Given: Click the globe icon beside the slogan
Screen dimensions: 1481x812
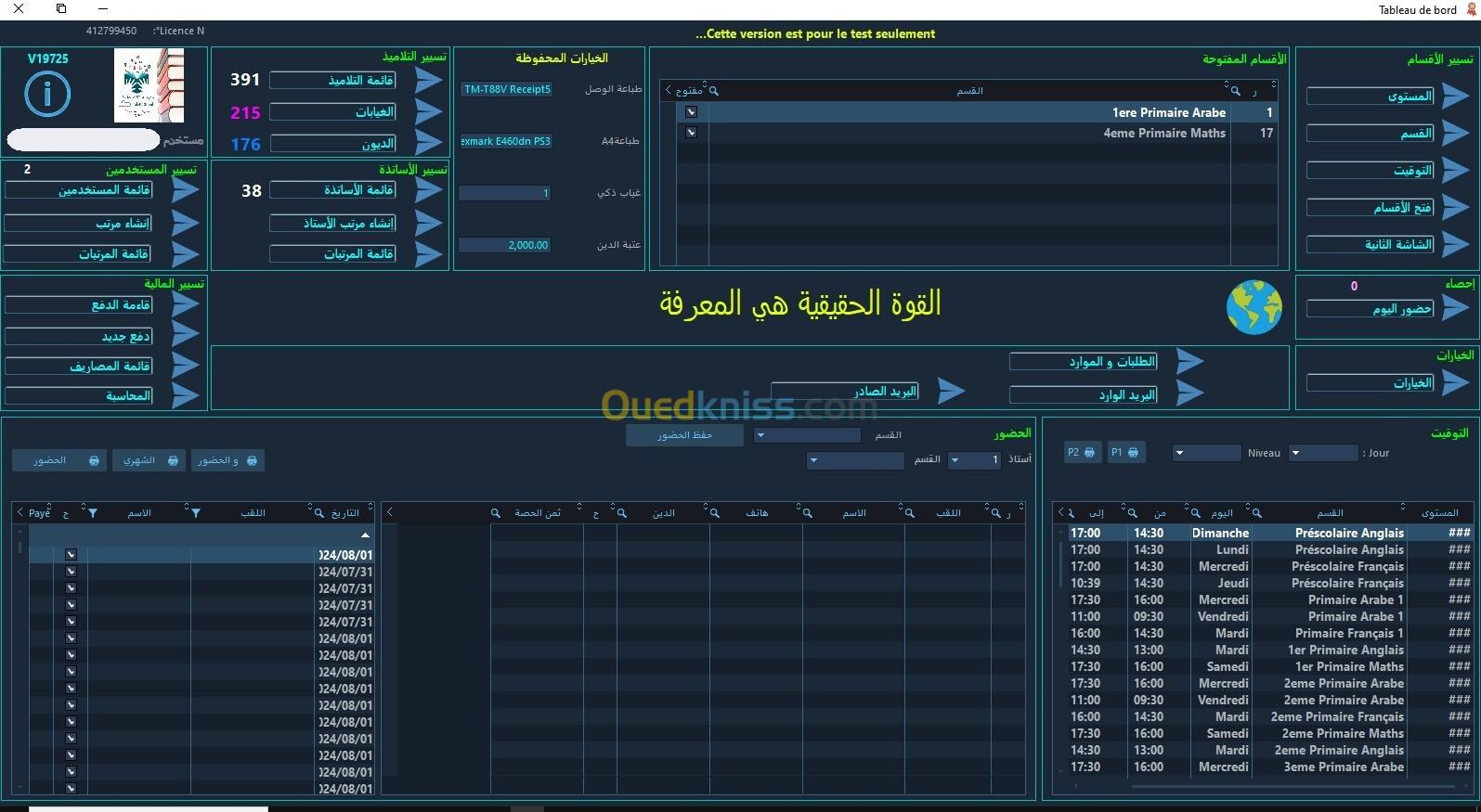Looking at the screenshot, I should tap(1254, 307).
